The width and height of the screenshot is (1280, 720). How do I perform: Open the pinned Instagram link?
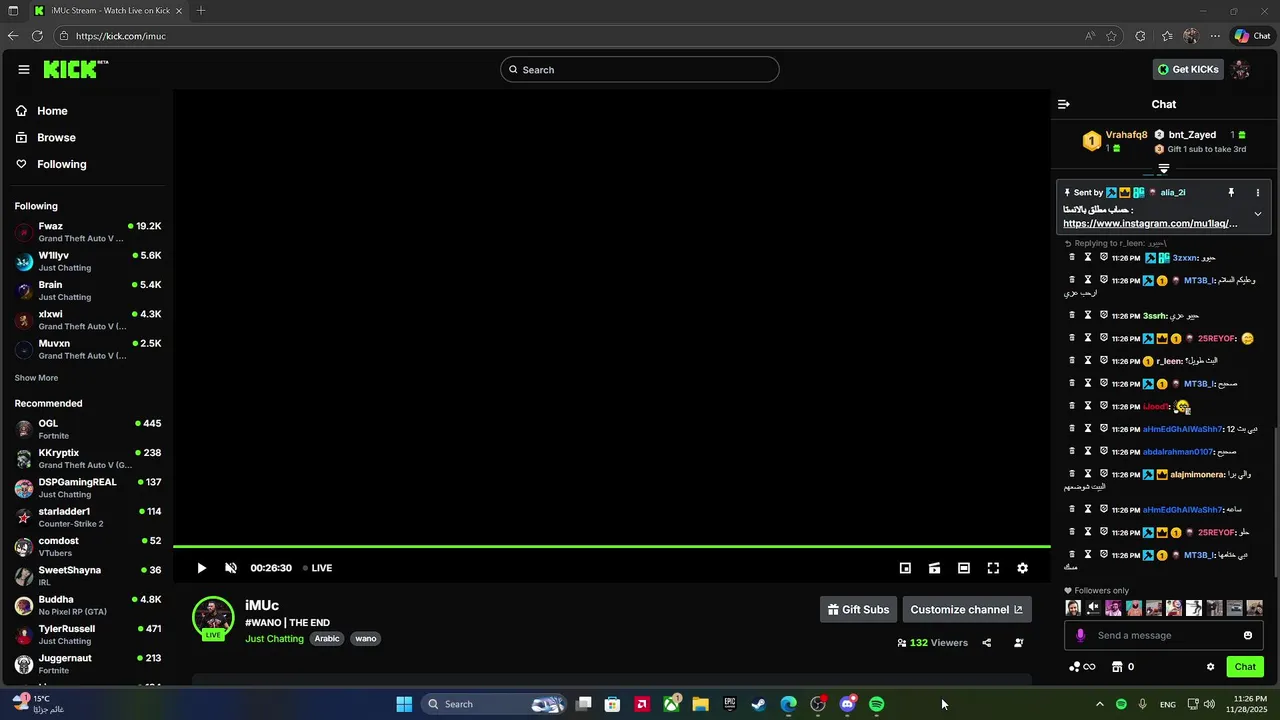tap(1150, 224)
